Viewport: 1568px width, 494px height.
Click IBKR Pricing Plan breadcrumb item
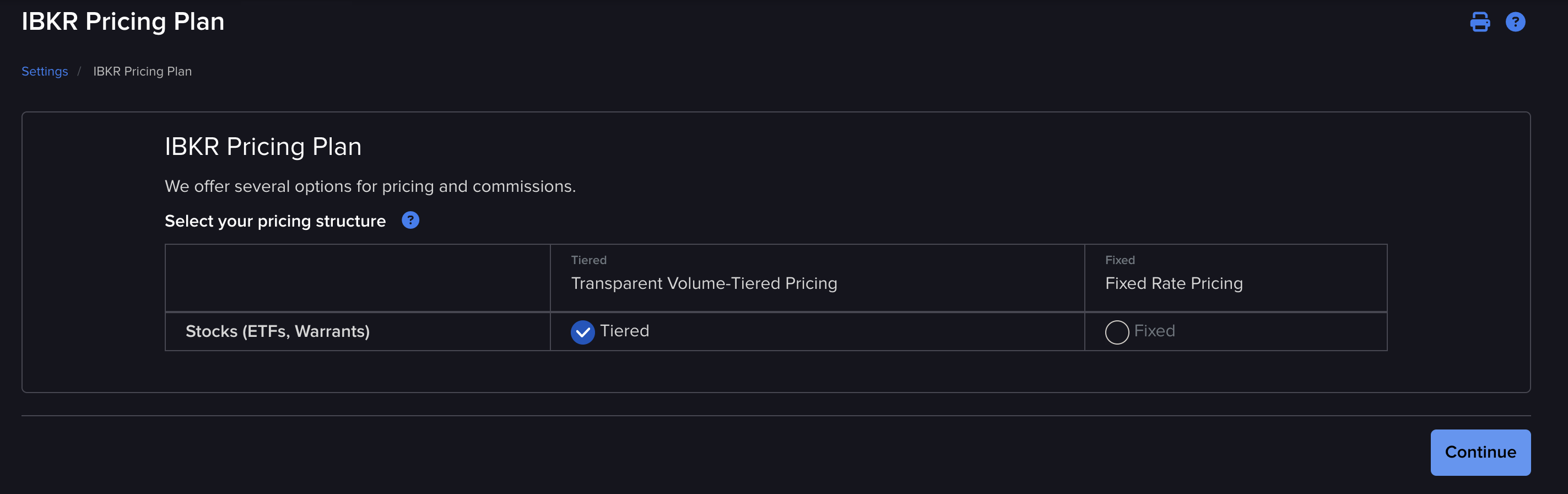pos(142,71)
